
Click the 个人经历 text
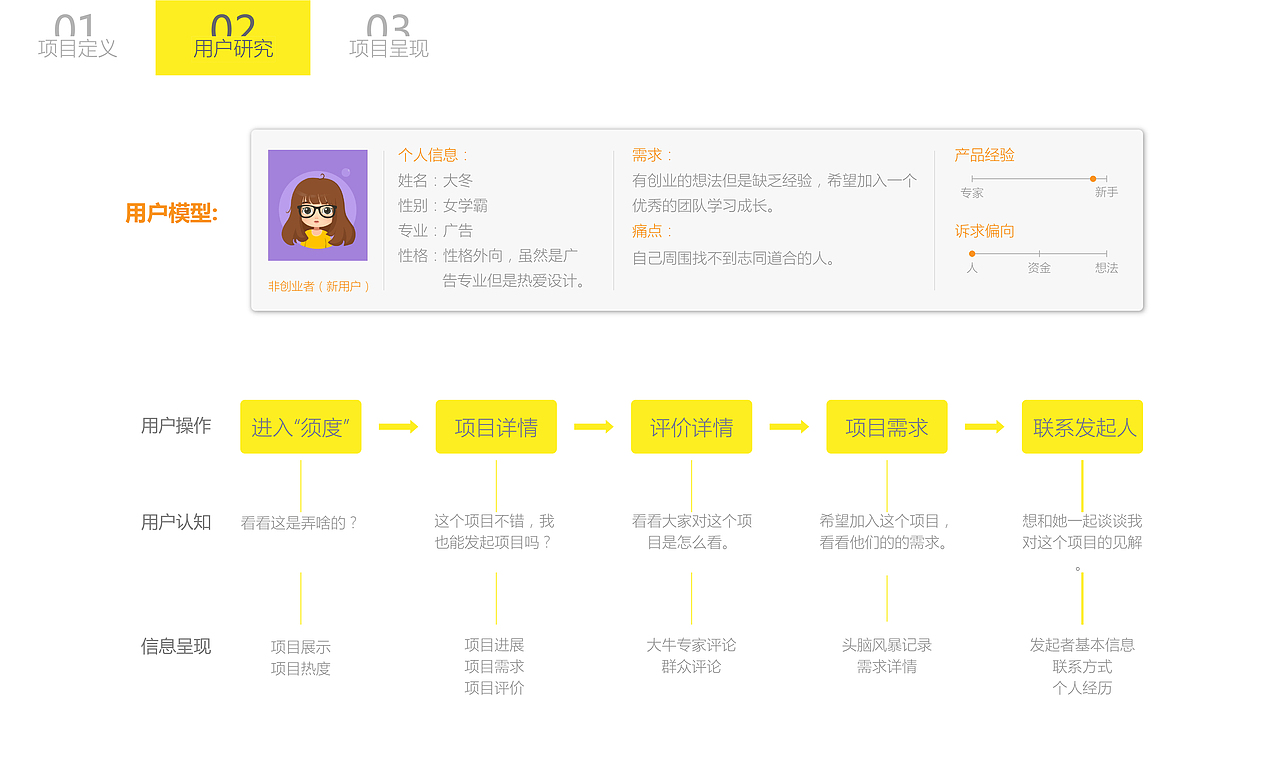tap(1082, 688)
